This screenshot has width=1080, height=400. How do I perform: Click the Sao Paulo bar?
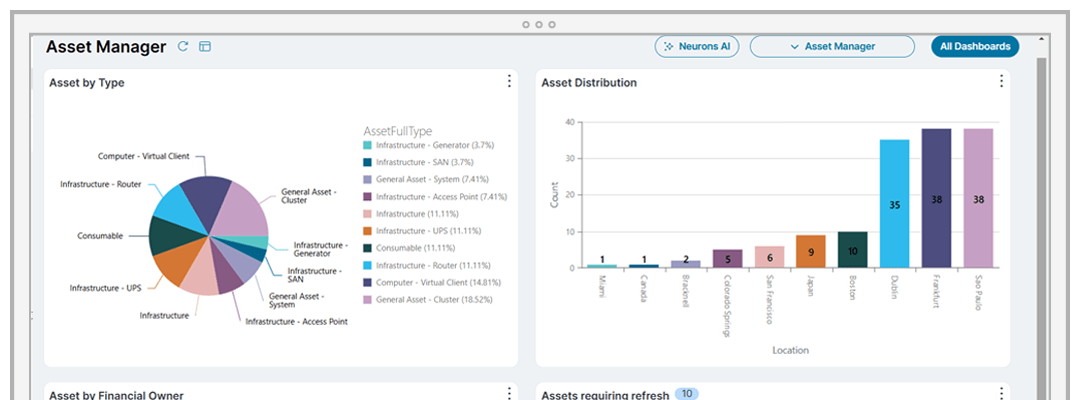[x=978, y=198]
